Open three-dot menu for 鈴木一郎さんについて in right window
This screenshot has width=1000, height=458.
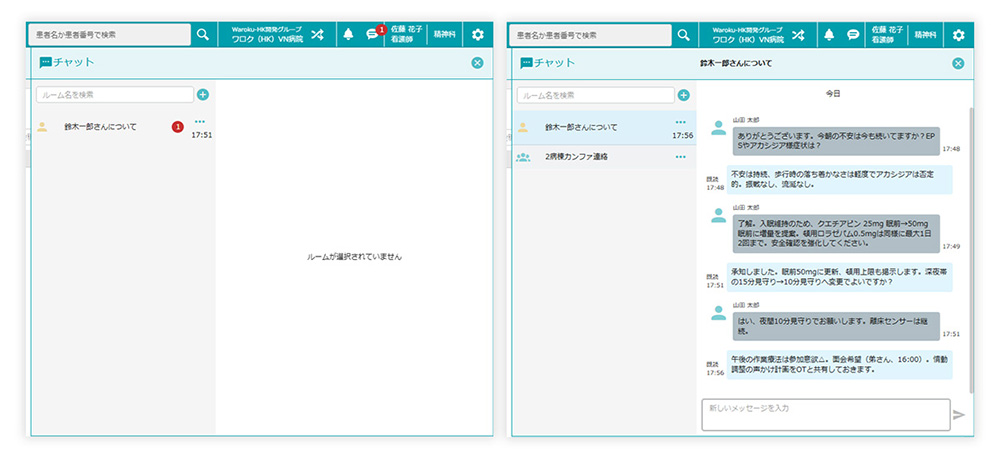pos(681,122)
